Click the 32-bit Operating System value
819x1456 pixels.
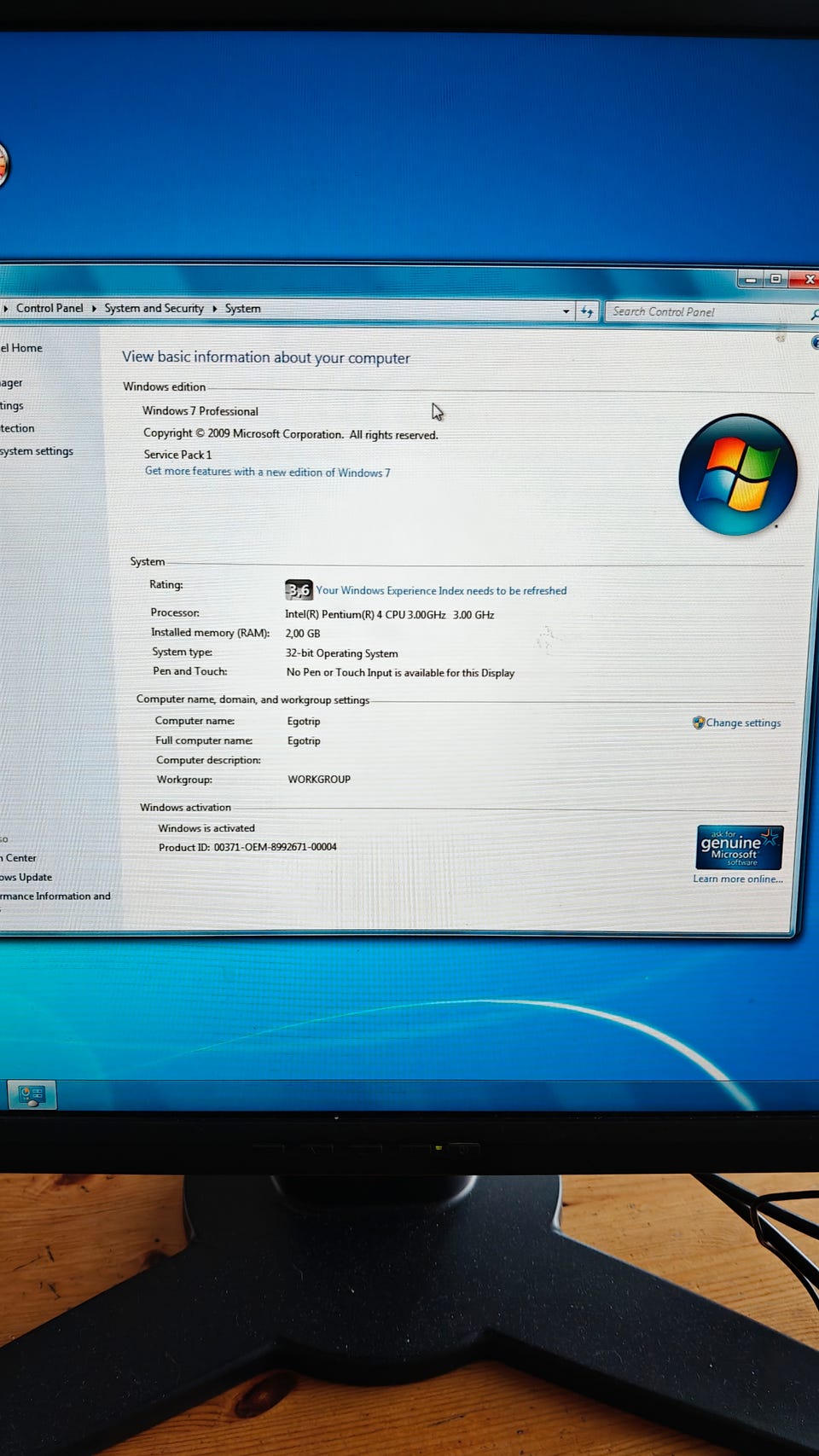point(341,653)
